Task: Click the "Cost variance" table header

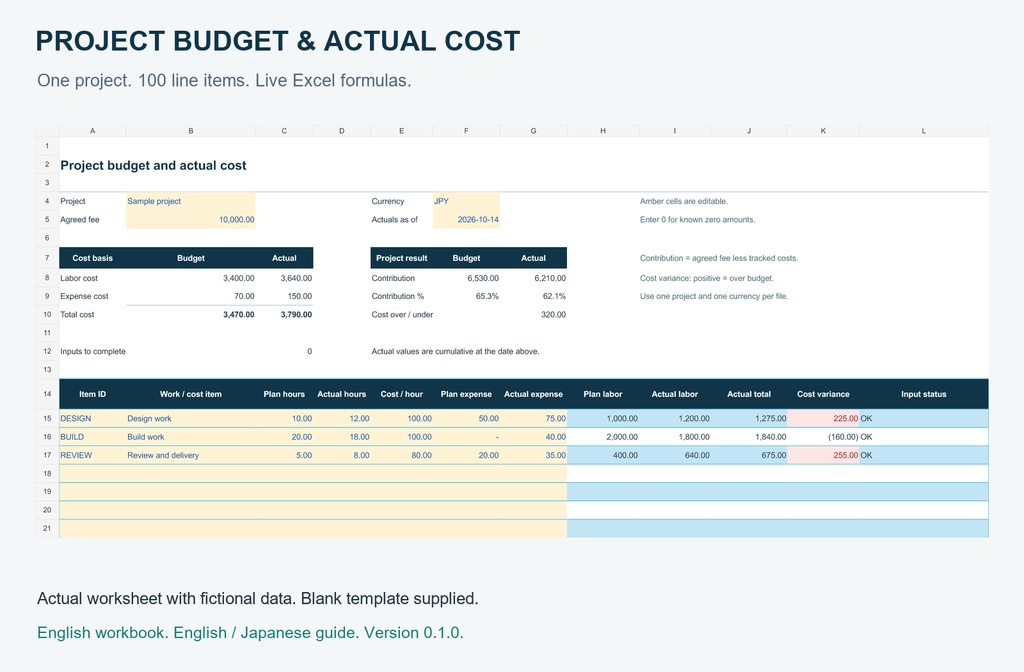Action: click(x=823, y=394)
